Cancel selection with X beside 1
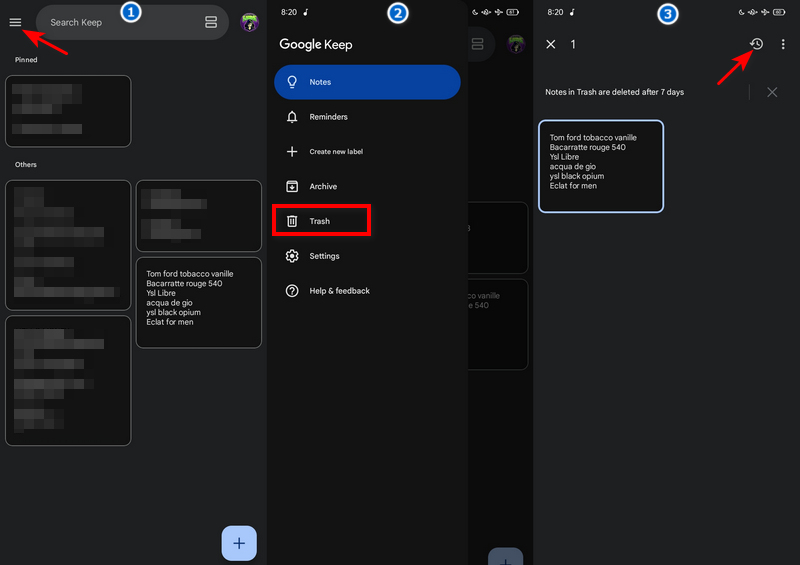The width and height of the screenshot is (800, 565). click(x=551, y=44)
